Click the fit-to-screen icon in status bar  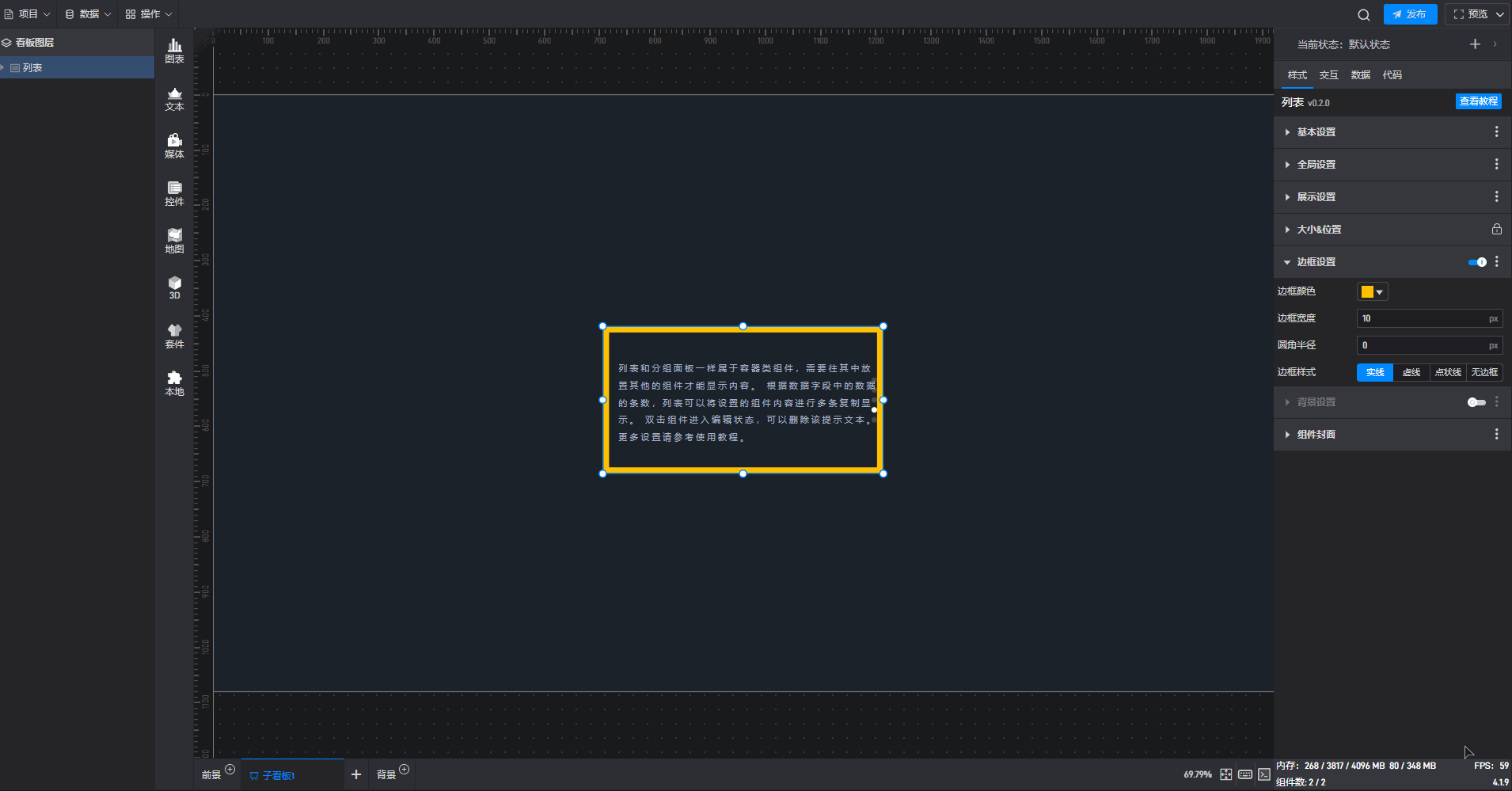tap(1225, 774)
